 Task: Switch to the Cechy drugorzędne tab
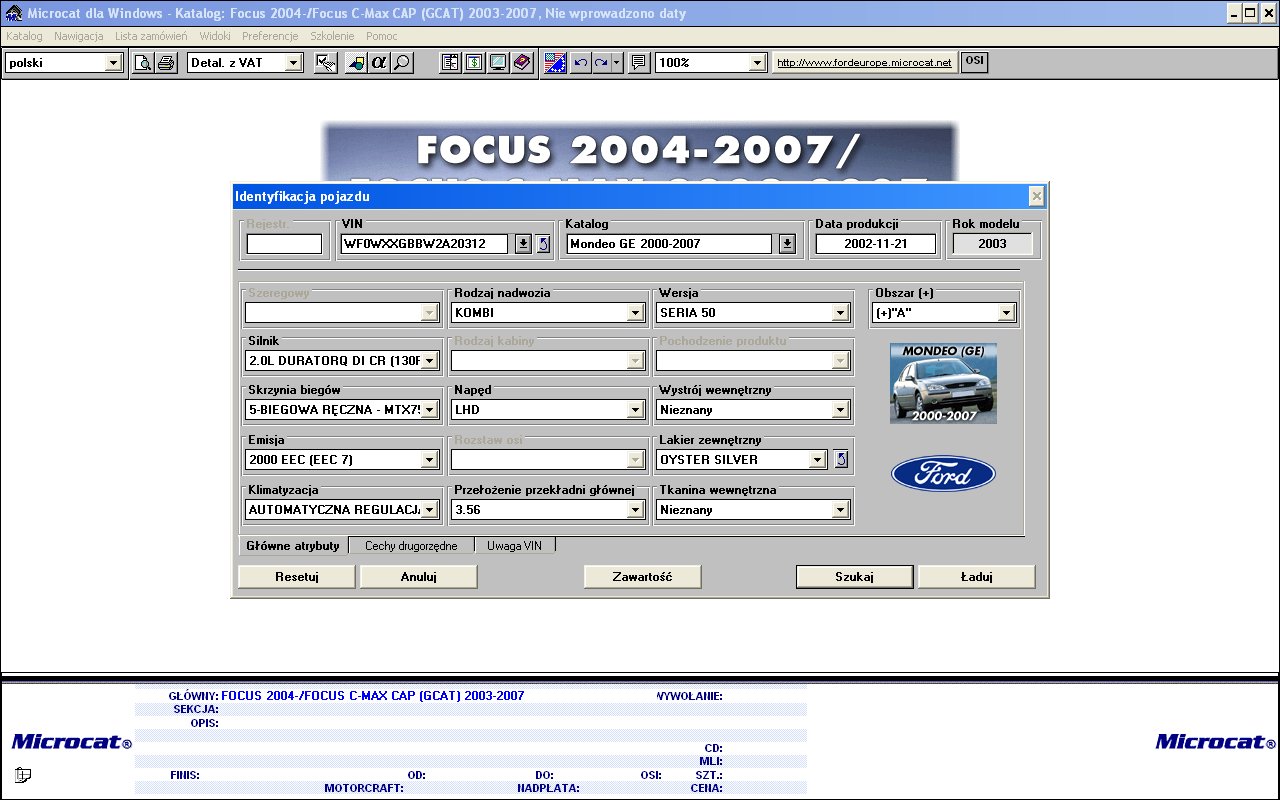point(411,546)
